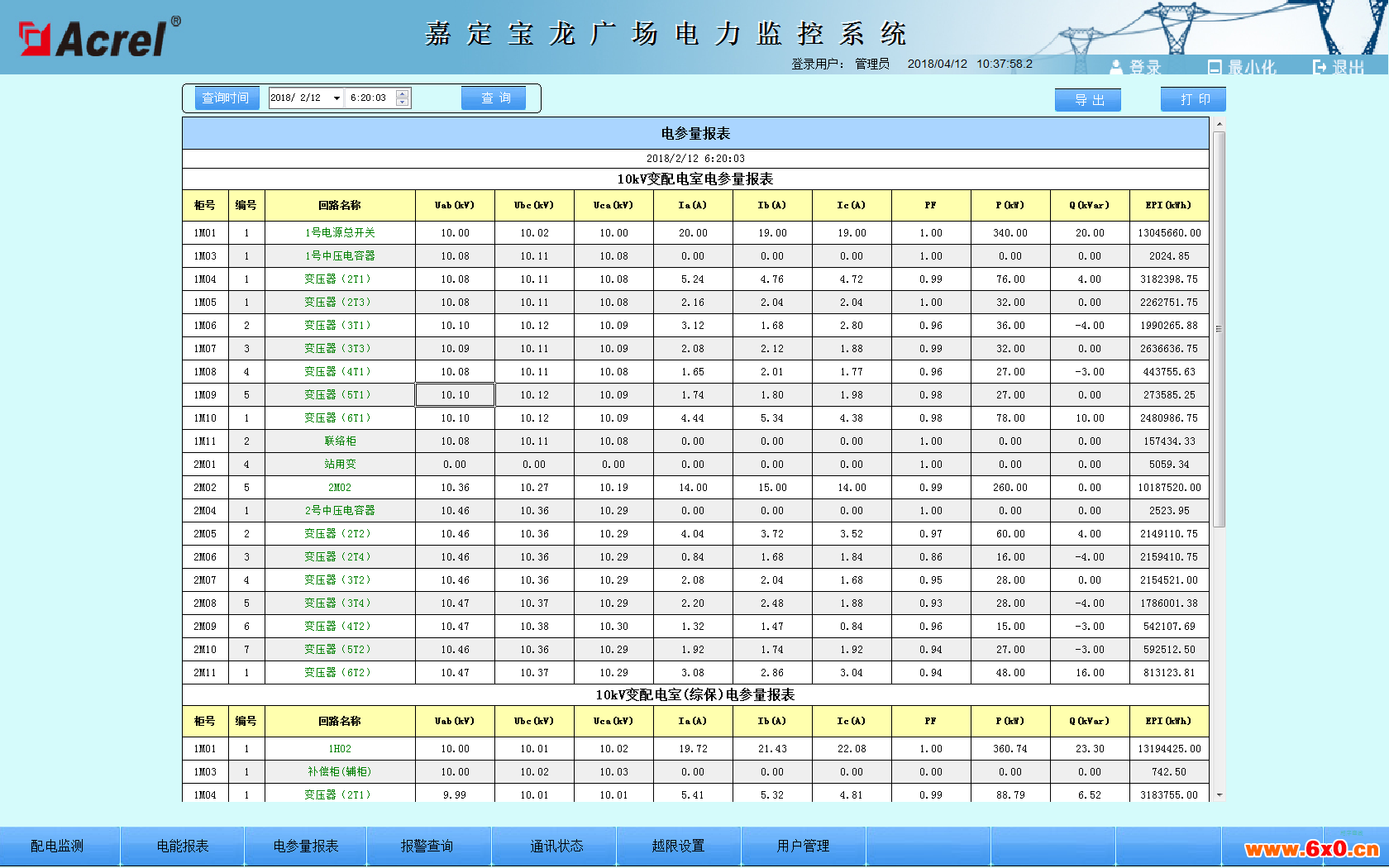The image size is (1389, 868).
Task: Select circuit name 变压器（2T4）
Action: (337, 557)
